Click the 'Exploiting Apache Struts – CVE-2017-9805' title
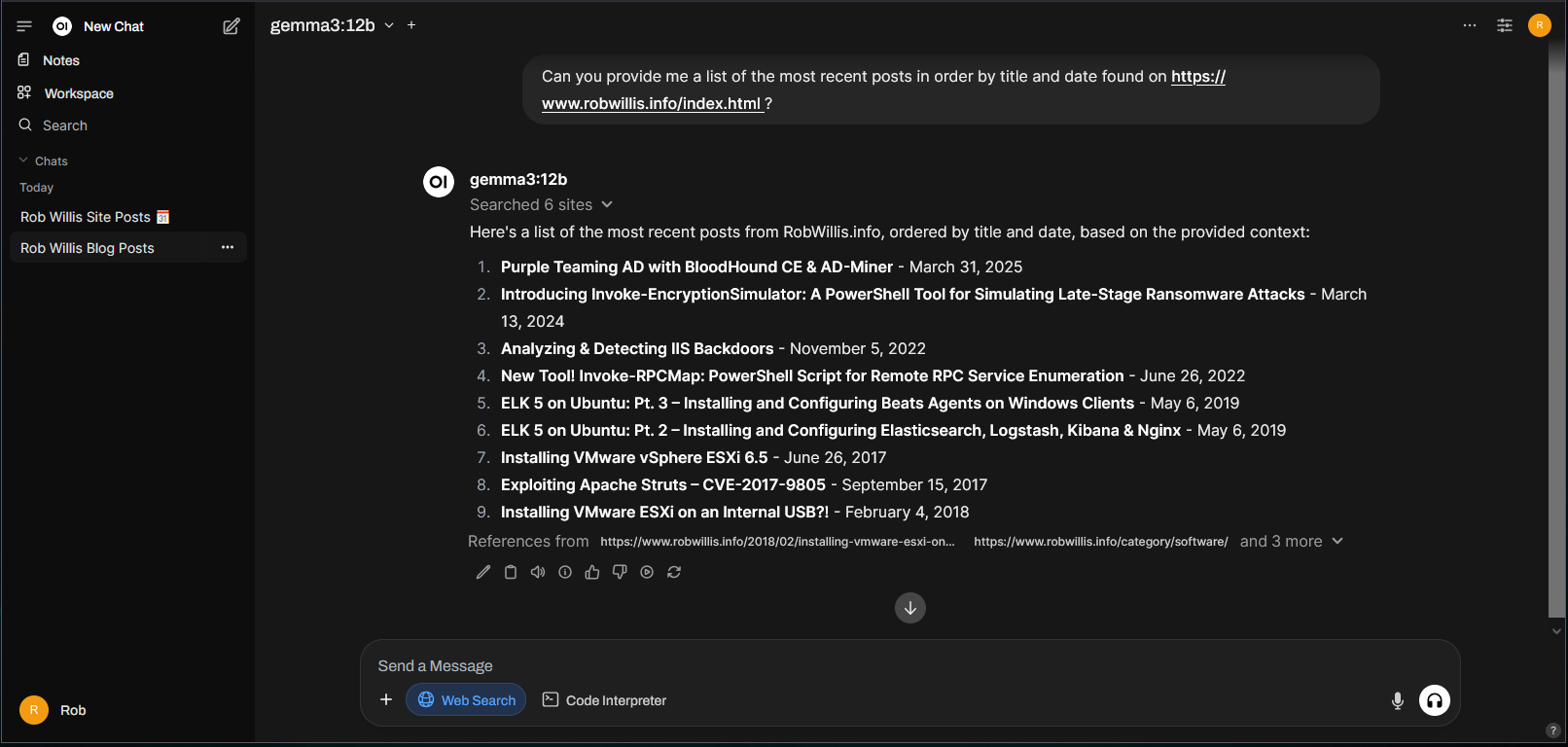The image size is (1568, 747). pyautogui.click(x=663, y=484)
